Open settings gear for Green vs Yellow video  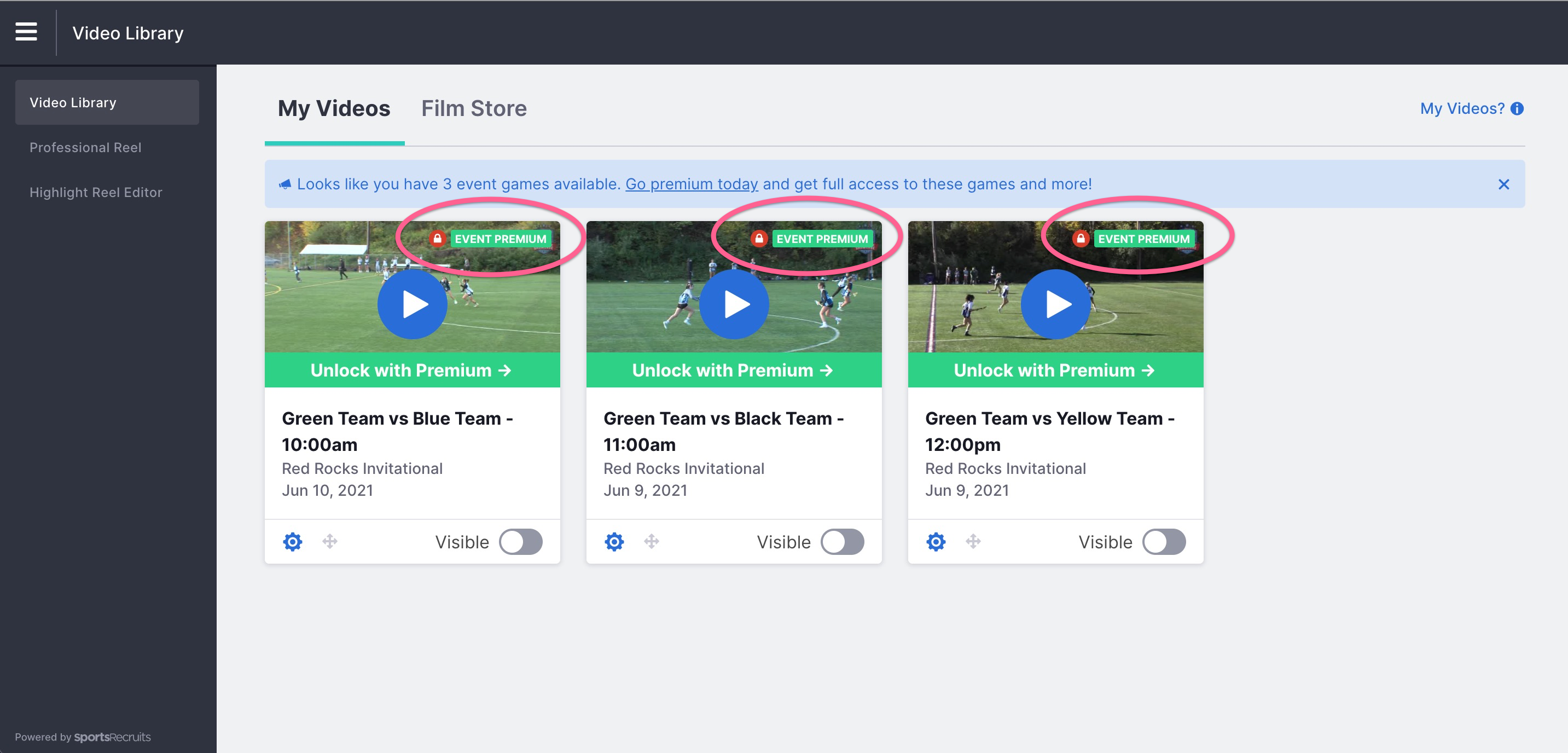[936, 541]
